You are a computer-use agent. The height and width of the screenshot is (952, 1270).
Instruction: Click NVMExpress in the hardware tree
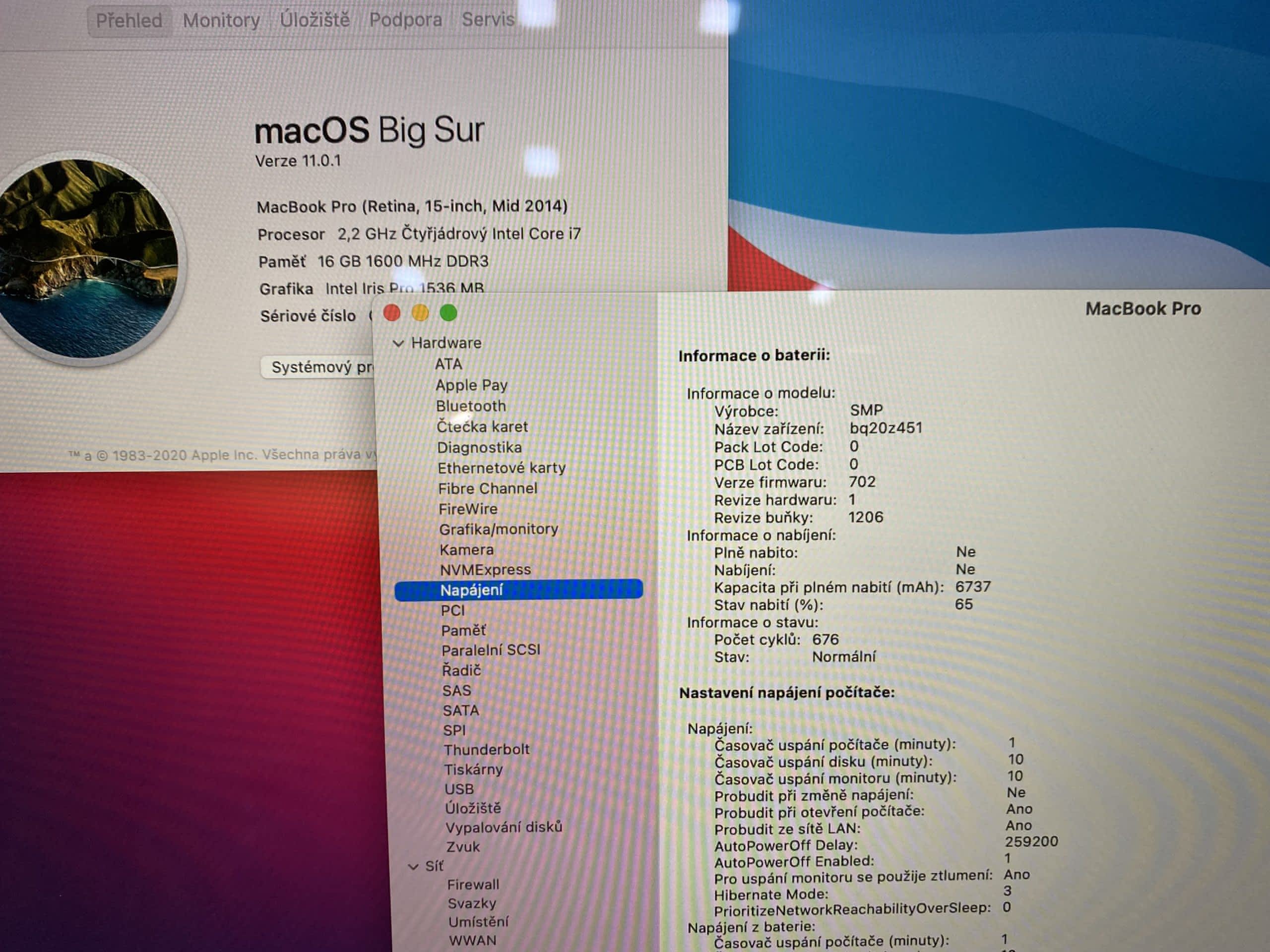point(485,570)
